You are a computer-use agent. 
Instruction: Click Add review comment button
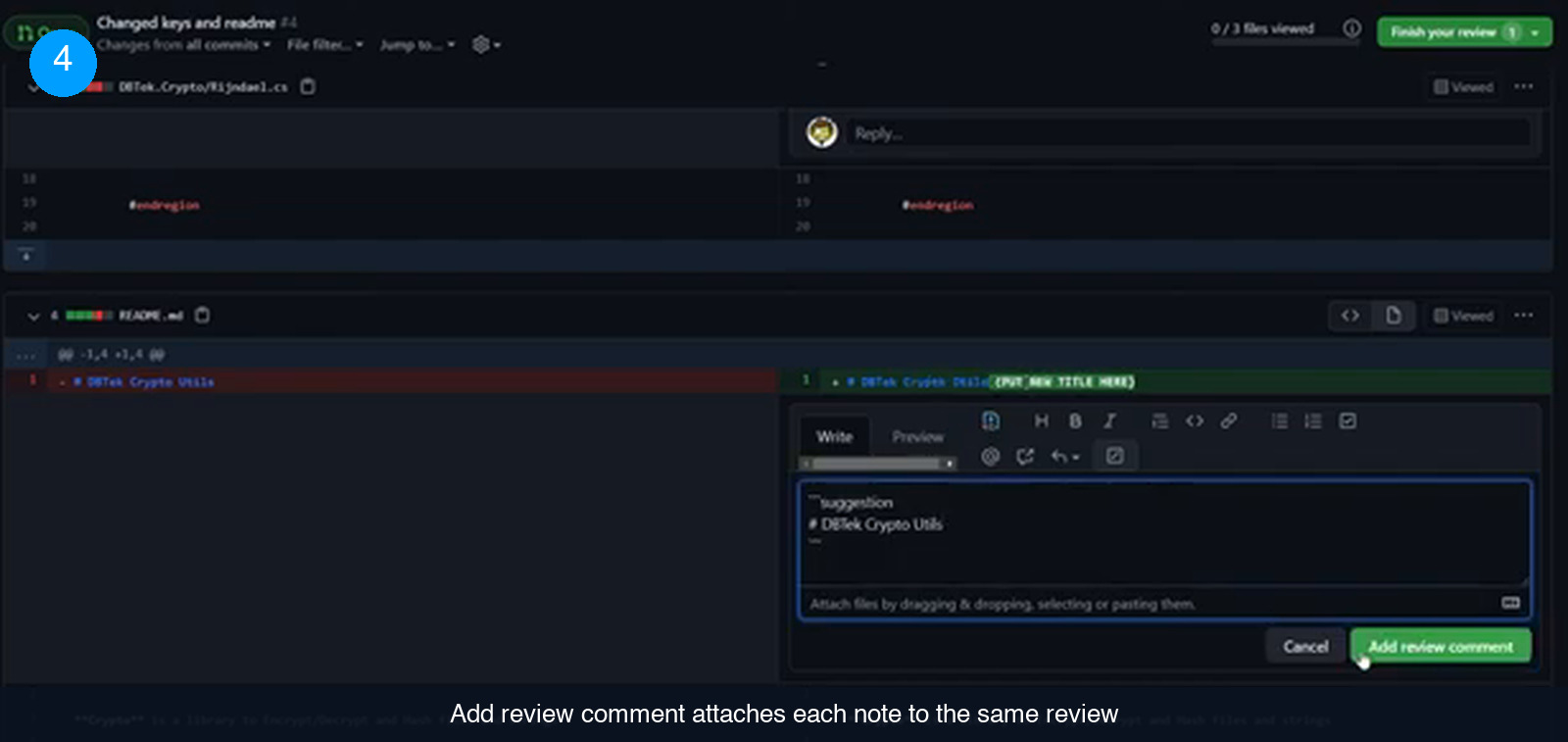pos(1441,647)
